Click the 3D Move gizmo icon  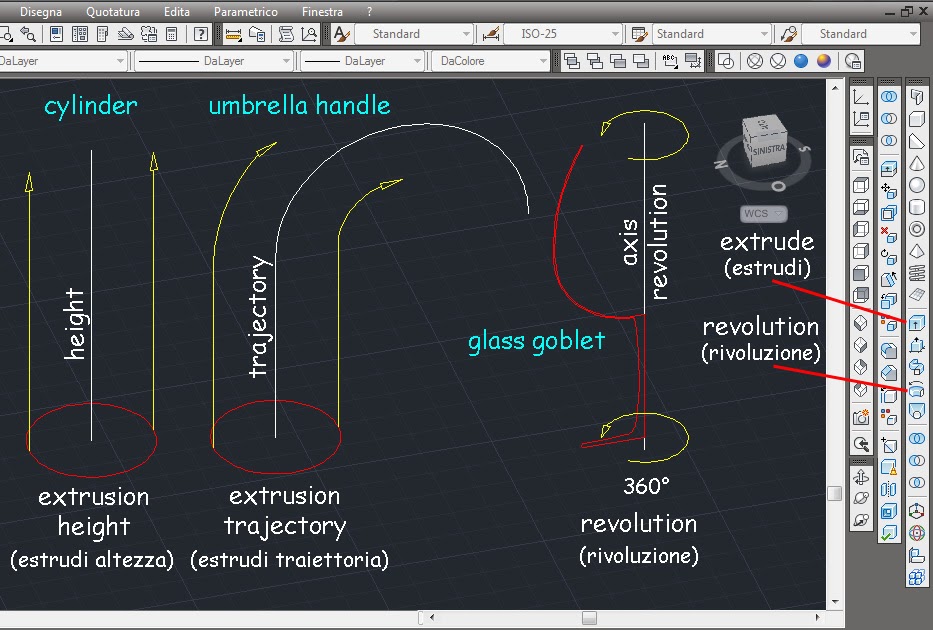tap(916, 510)
